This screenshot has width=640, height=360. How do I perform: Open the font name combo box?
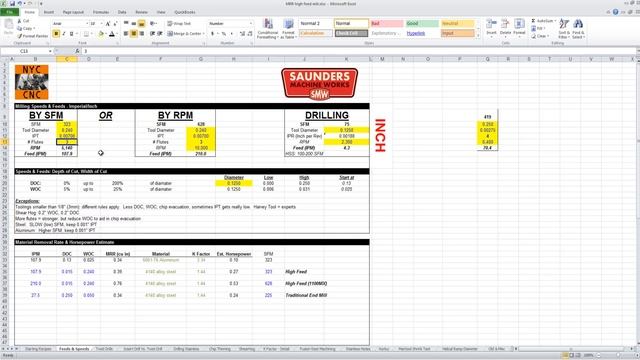pyautogui.click(x=70, y=24)
